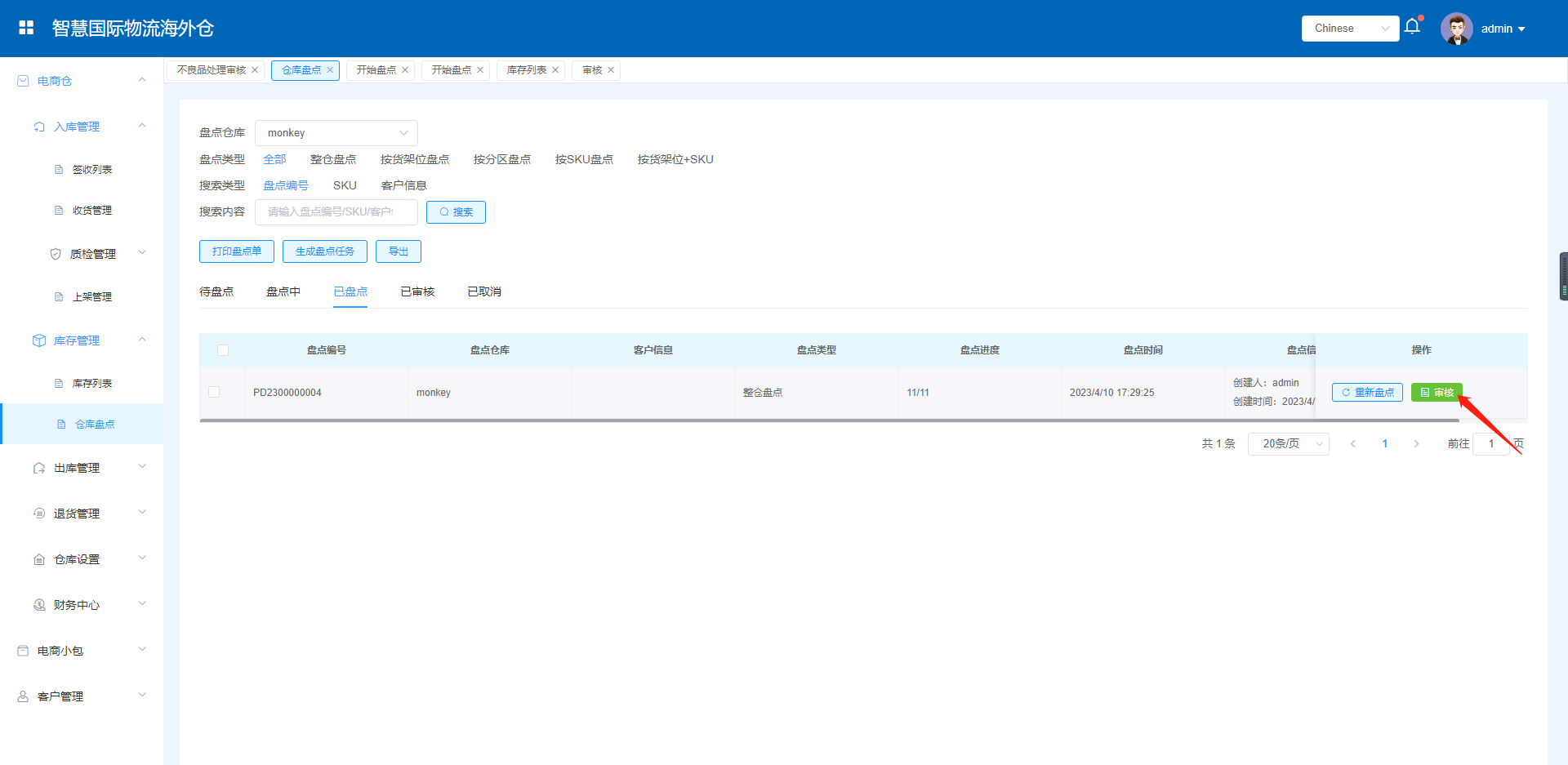Switch to the 已审核 status tab

[x=417, y=292]
